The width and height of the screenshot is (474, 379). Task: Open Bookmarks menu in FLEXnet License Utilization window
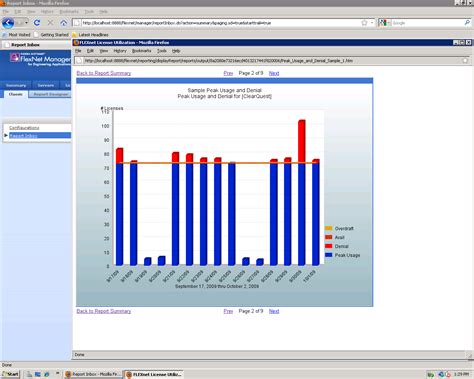coord(141,51)
